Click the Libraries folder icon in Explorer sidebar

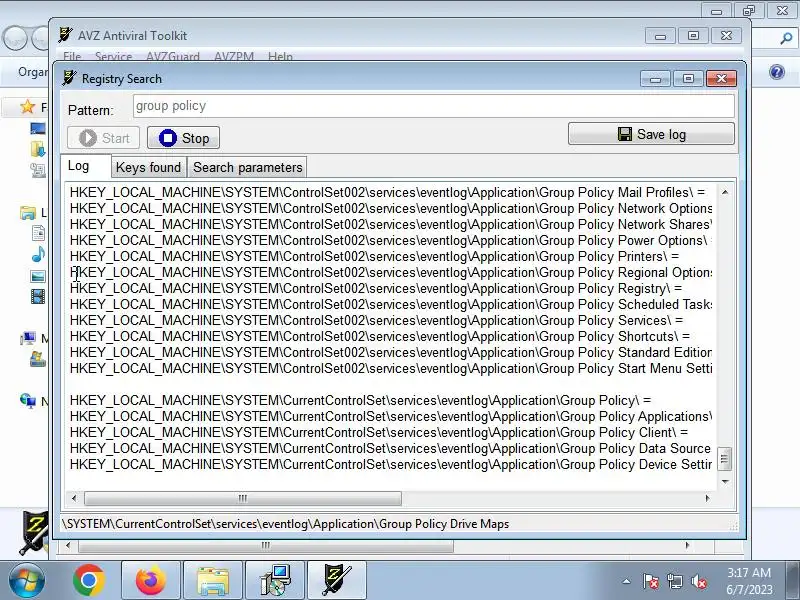28,212
